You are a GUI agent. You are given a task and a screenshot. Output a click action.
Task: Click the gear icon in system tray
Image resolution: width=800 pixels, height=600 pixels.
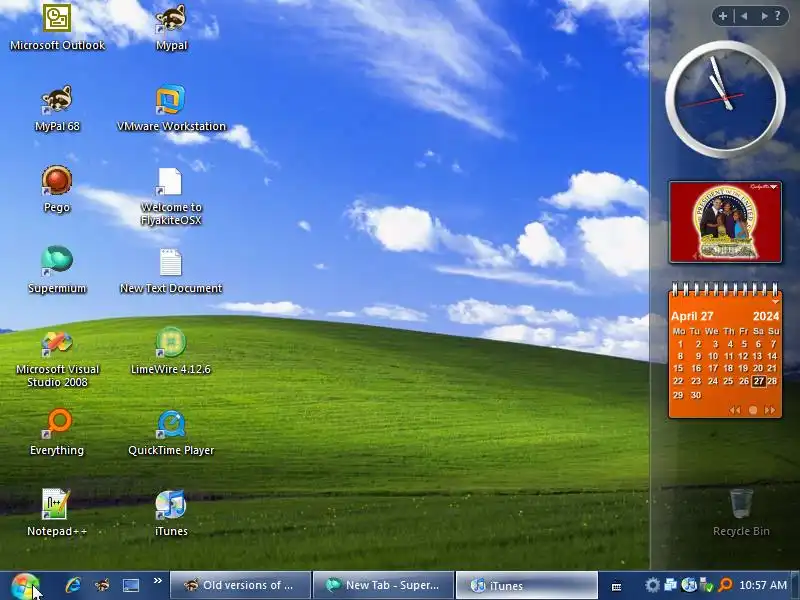pos(652,585)
